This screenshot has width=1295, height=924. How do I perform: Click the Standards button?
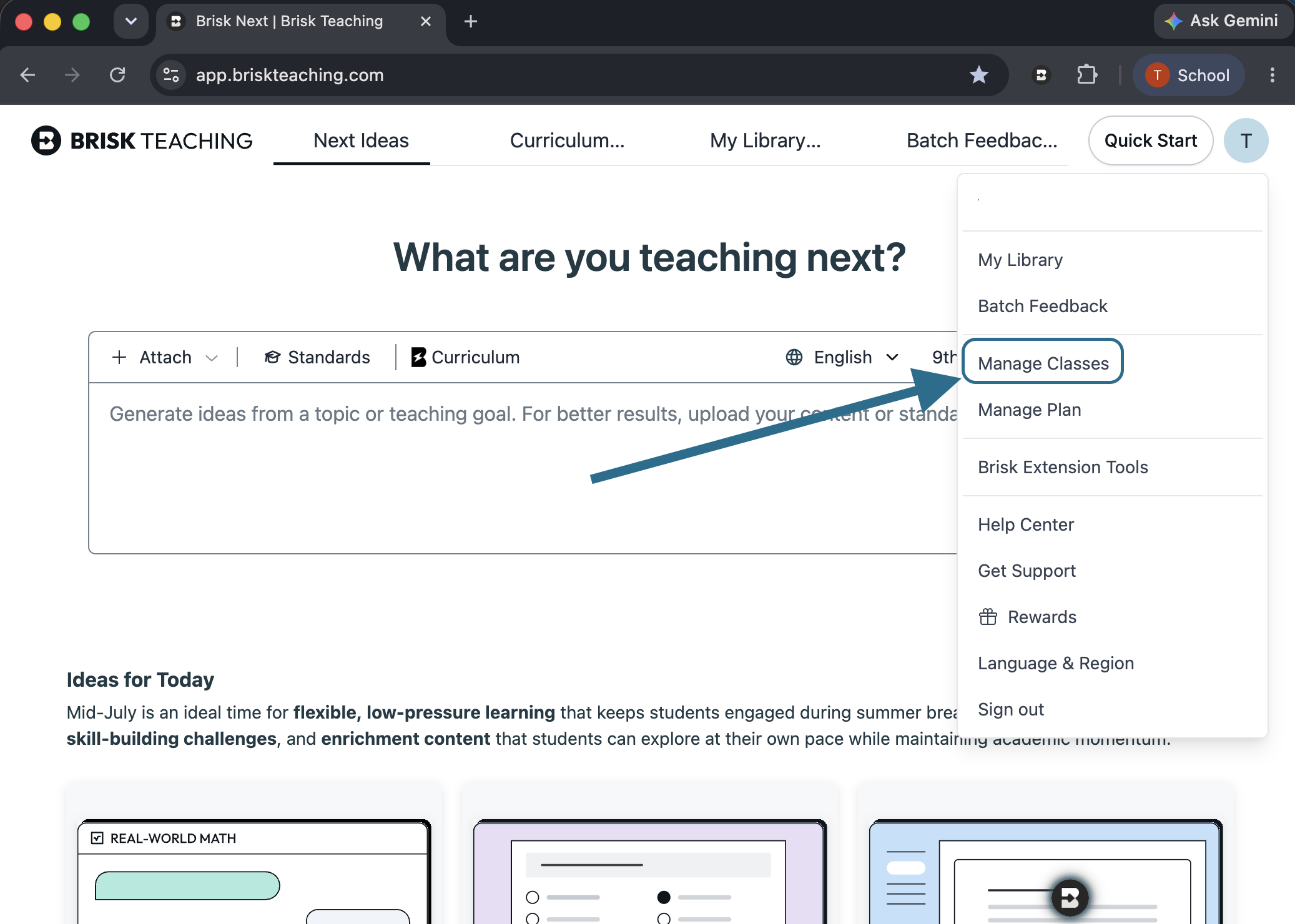[x=317, y=357]
